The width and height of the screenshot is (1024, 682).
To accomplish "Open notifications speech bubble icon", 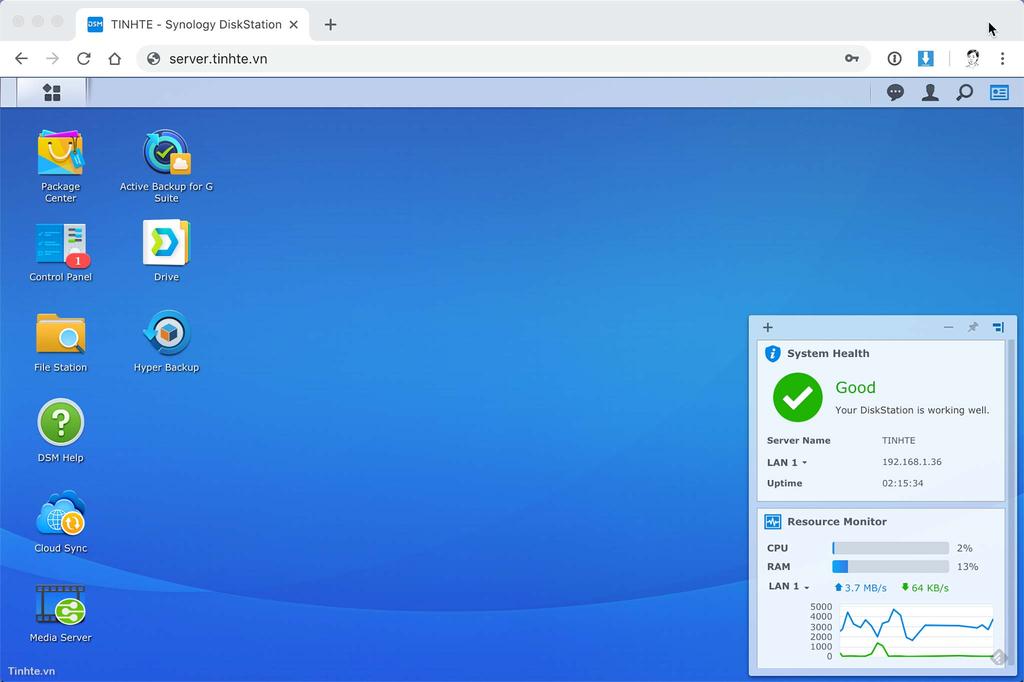I will [x=895, y=93].
